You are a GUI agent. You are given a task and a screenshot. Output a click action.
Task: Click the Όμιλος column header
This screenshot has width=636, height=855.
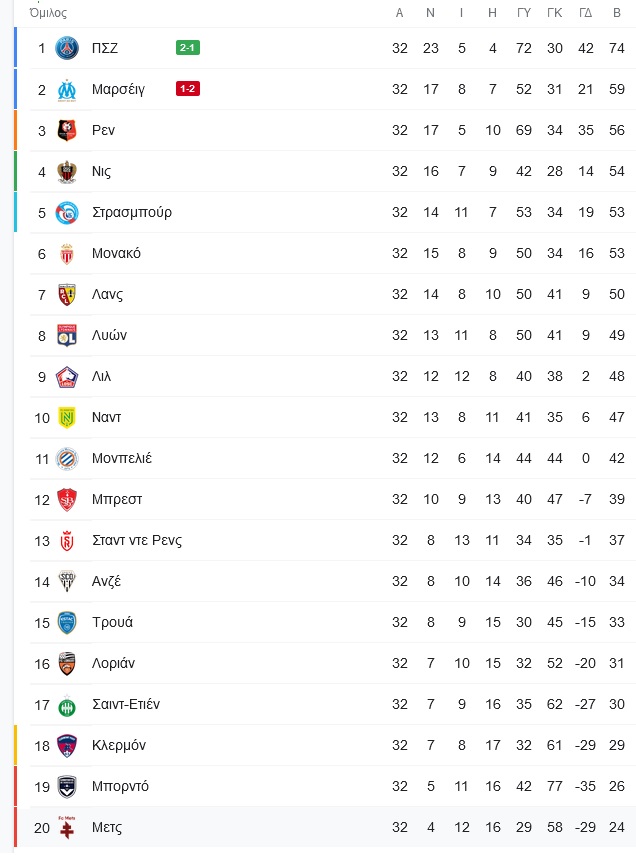tap(48, 13)
